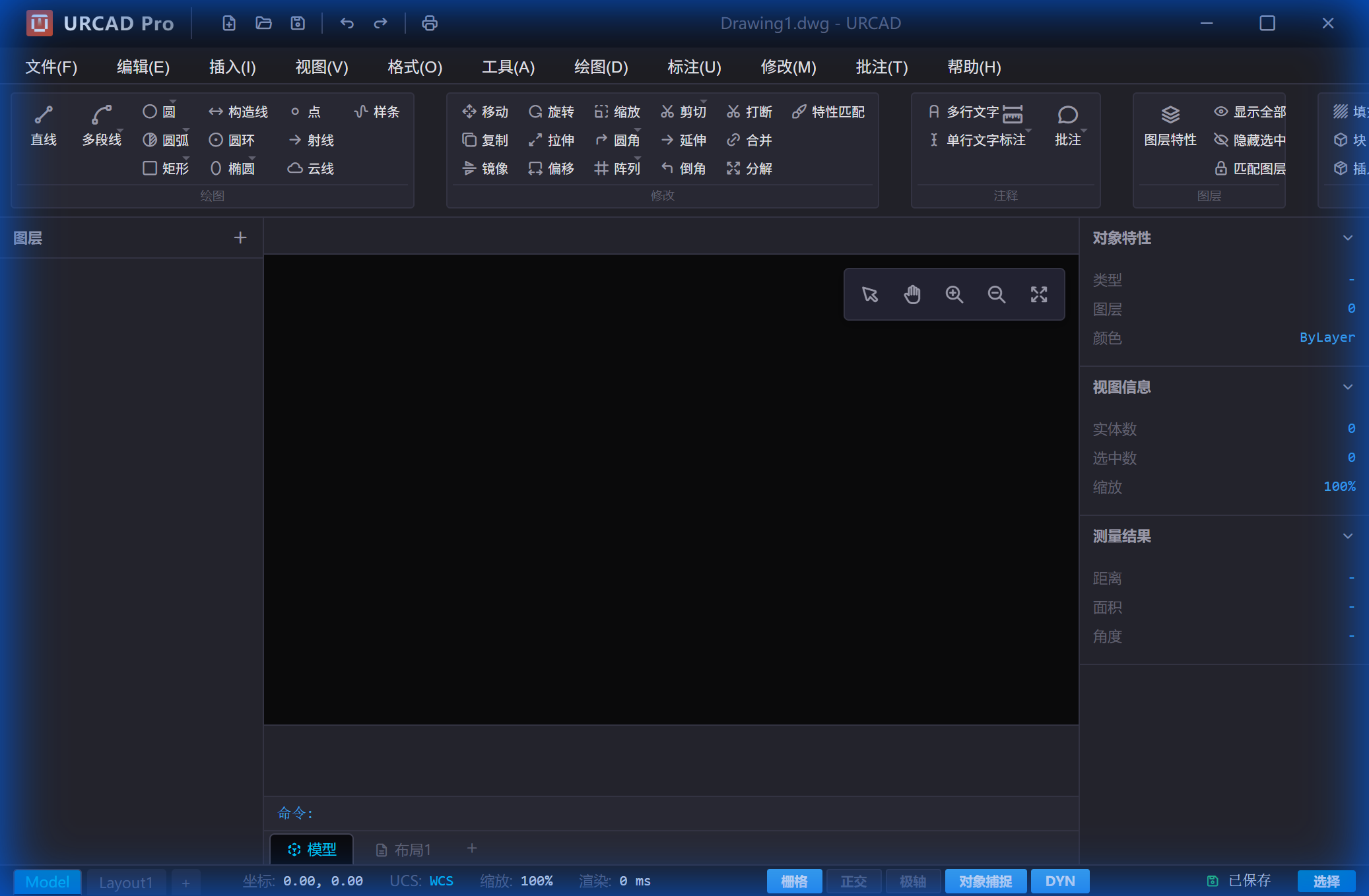The width and height of the screenshot is (1369, 896).
Task: Collapse the Object Properties (对象特性) panel
Action: click(x=1348, y=238)
